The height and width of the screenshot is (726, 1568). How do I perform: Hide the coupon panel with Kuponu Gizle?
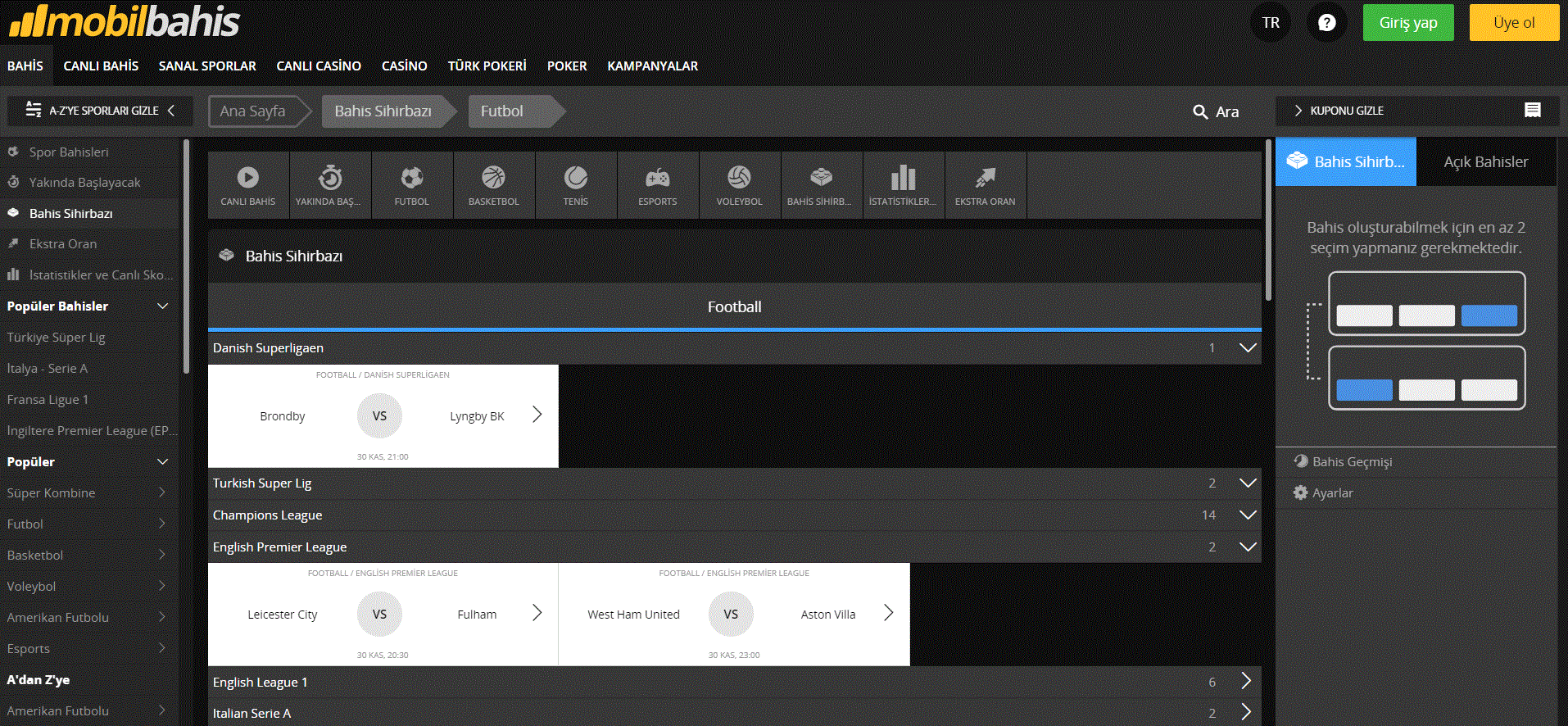[x=1417, y=111]
